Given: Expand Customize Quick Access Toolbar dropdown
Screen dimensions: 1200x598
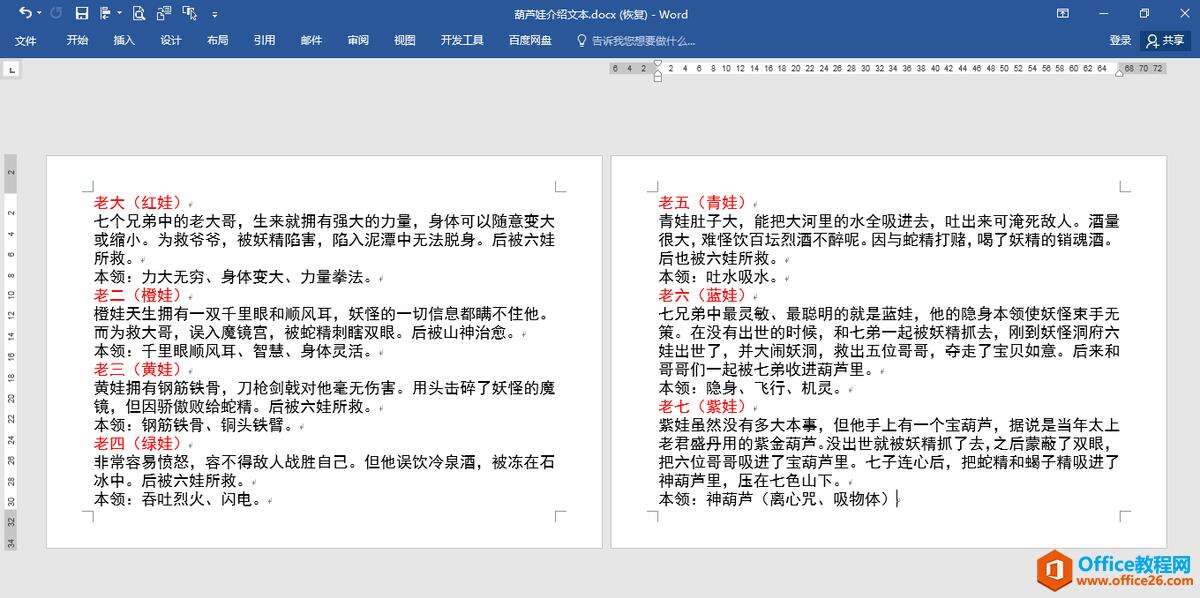Looking at the screenshot, I should (214, 14).
